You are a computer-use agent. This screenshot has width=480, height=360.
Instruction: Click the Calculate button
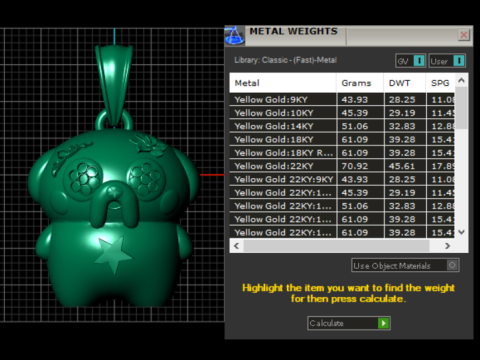coord(349,323)
